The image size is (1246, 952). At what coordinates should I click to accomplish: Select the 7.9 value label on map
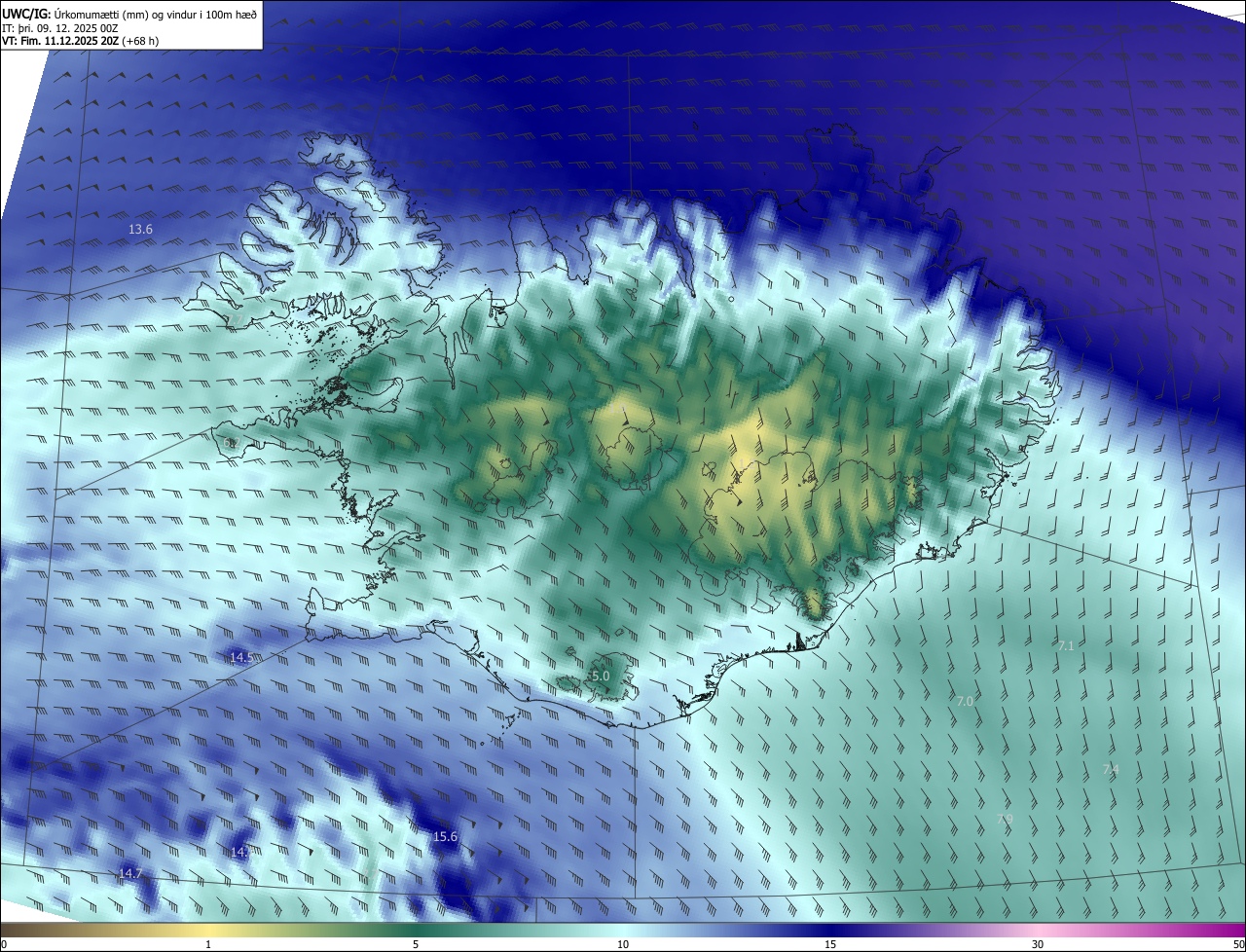(1006, 820)
